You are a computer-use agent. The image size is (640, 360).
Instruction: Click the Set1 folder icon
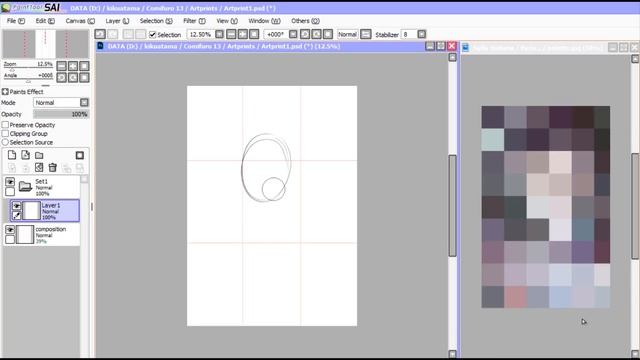(25, 187)
